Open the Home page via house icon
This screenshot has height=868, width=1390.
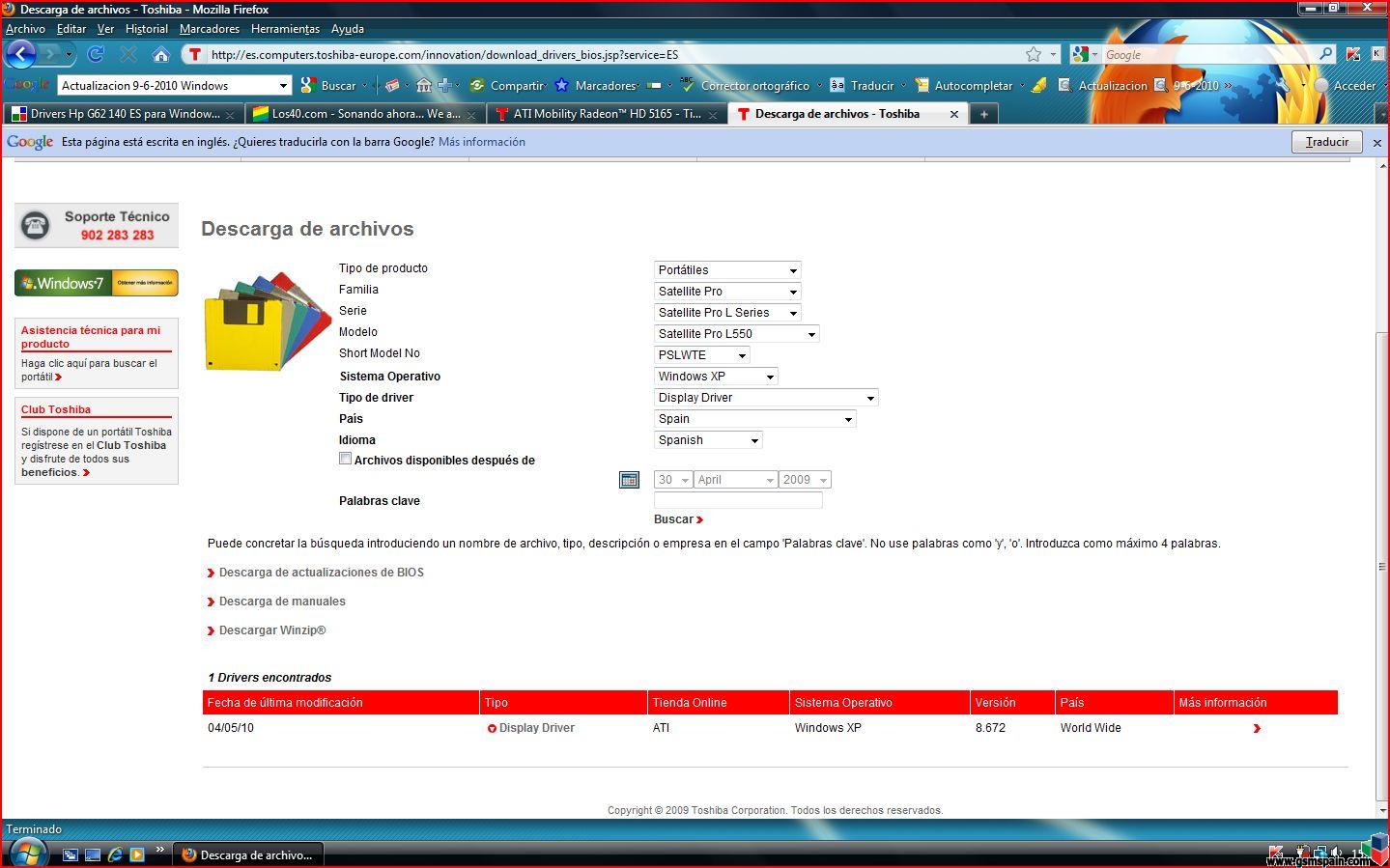coord(161,54)
